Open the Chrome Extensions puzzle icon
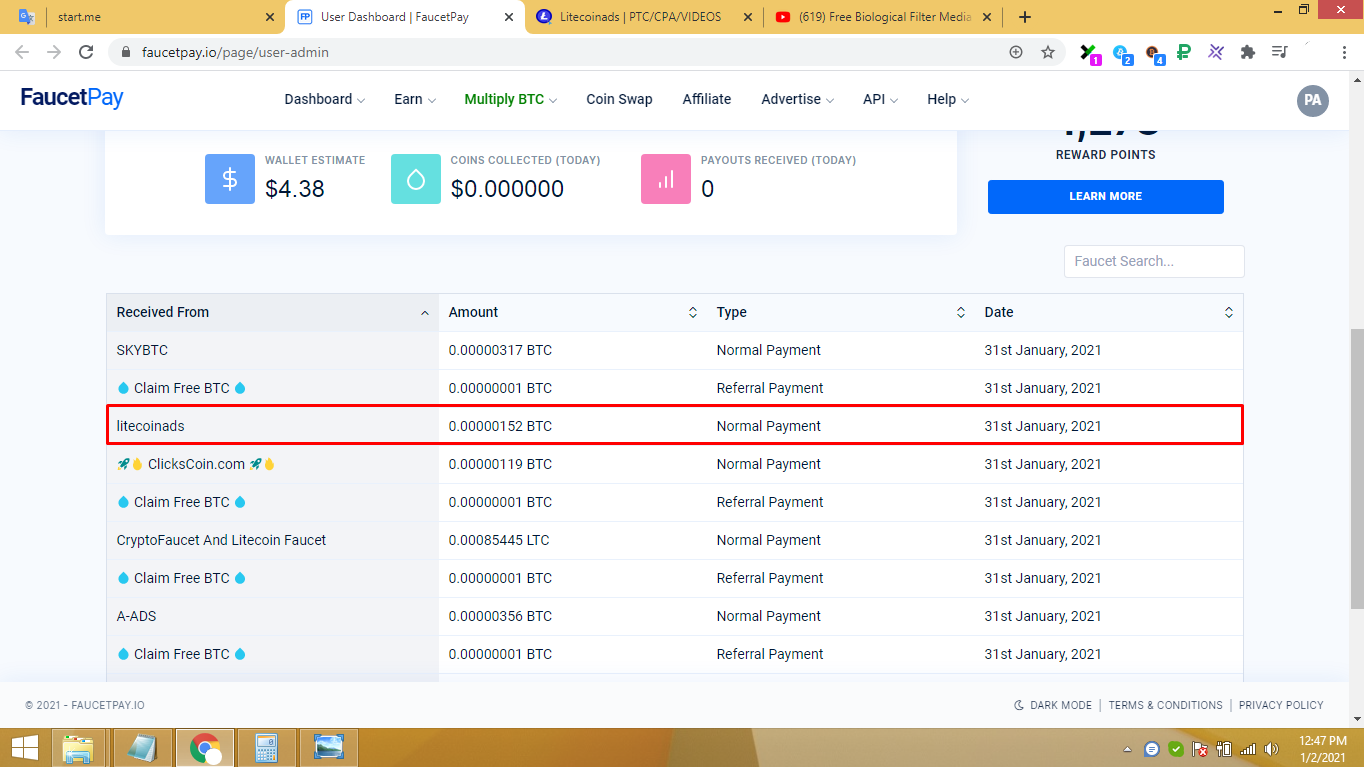The height and width of the screenshot is (767, 1364). (x=1247, y=52)
